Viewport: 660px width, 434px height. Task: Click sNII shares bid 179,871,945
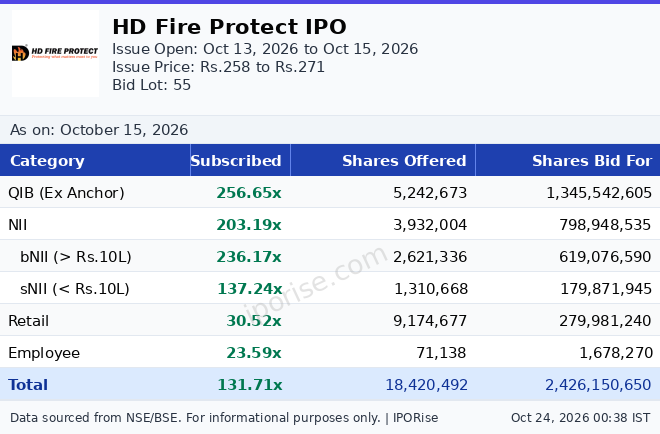(606, 289)
